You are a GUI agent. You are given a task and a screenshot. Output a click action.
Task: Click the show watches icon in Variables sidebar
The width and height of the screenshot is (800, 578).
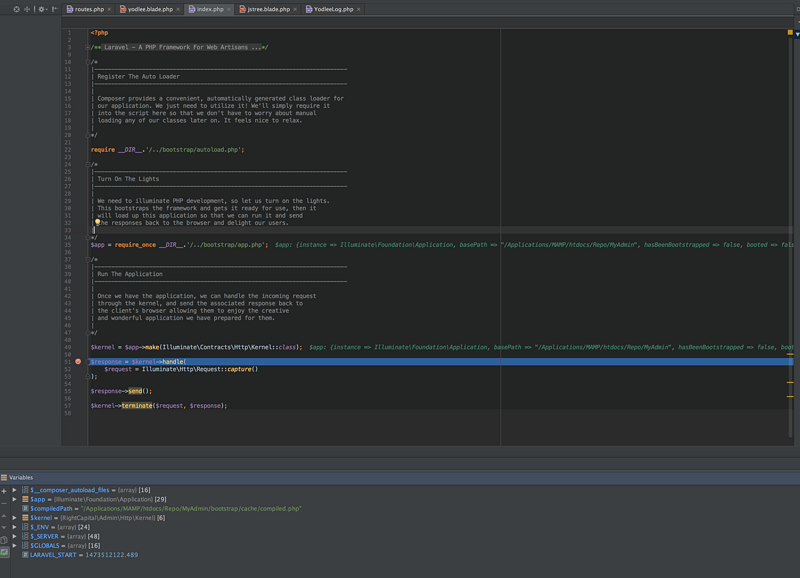4,552
